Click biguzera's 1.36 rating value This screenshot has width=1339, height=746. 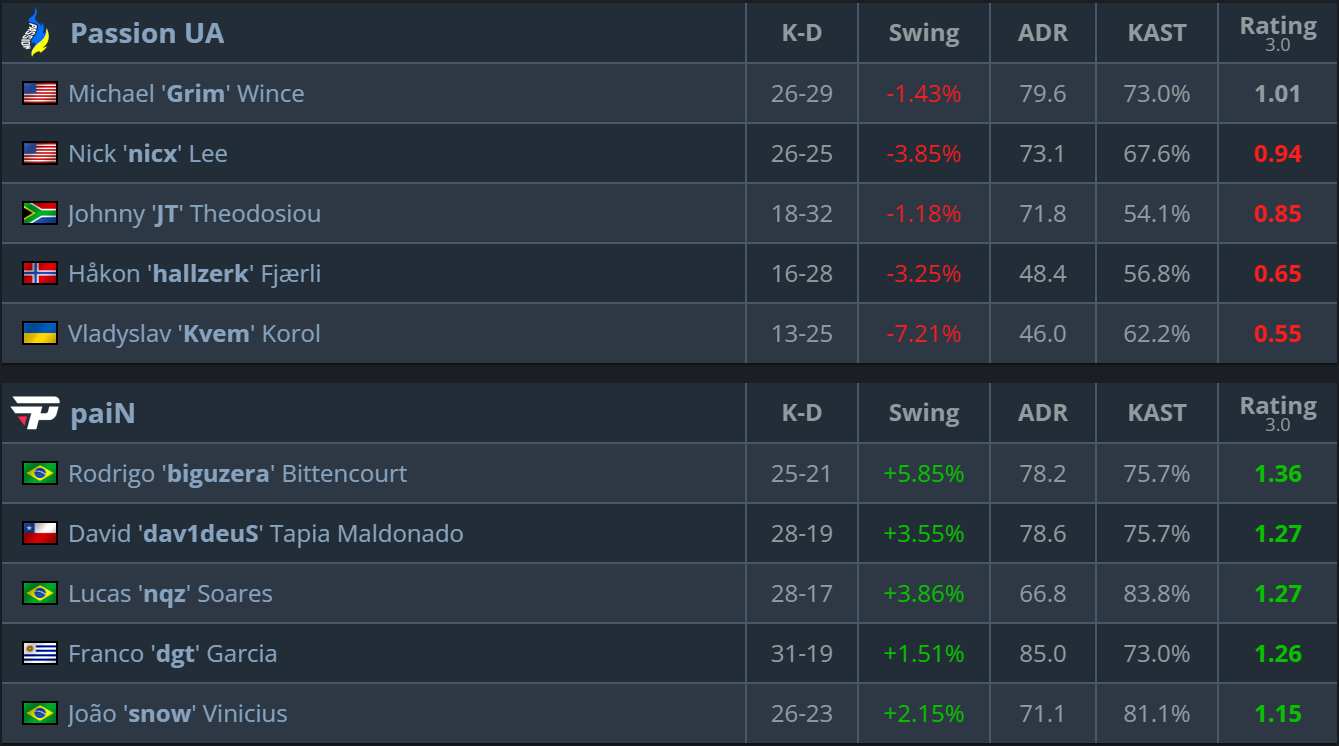(x=1277, y=474)
